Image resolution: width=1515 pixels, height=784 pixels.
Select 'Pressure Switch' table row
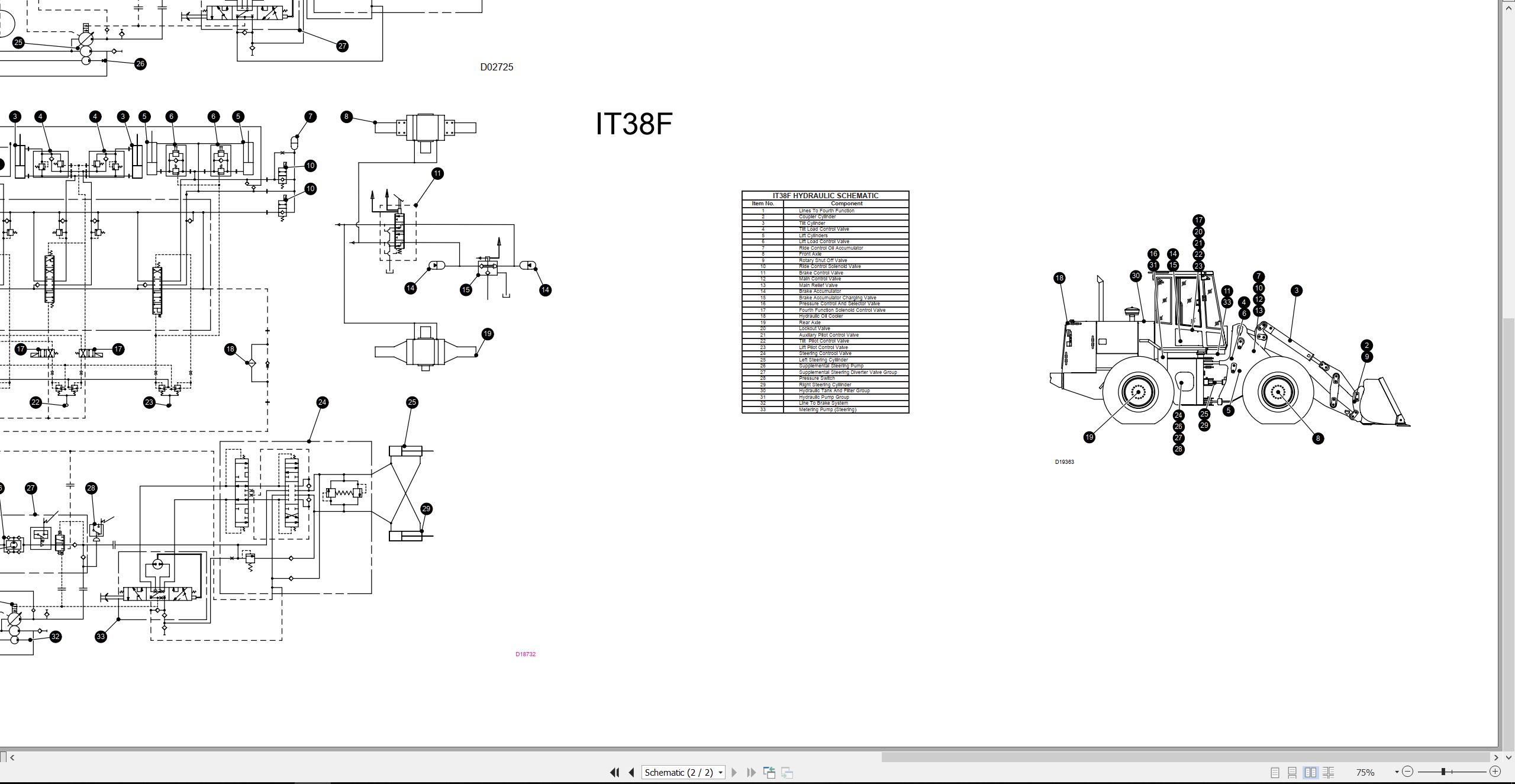point(826,378)
